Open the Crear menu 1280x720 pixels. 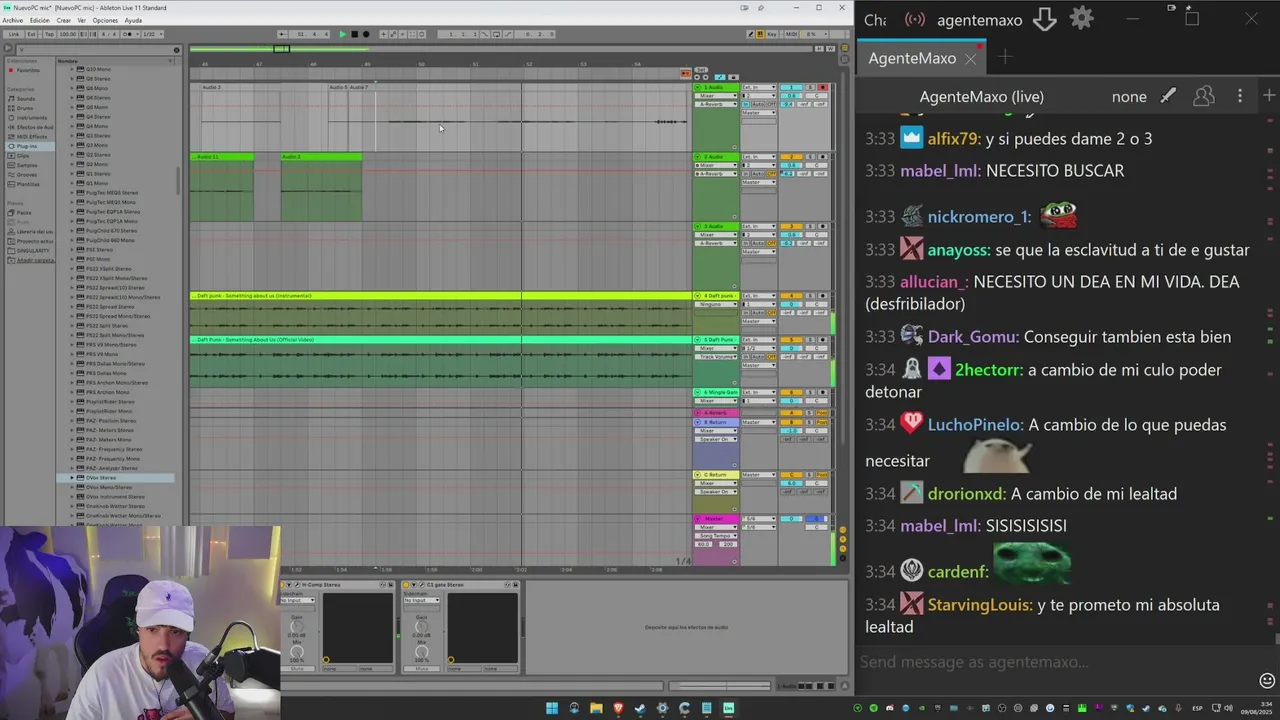(x=63, y=20)
